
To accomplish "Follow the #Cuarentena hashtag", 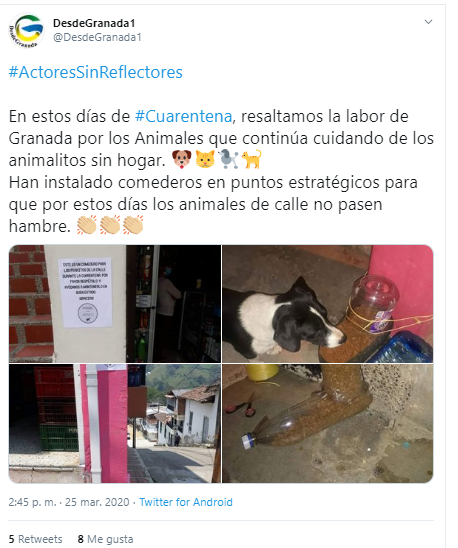I will (x=184, y=116).
